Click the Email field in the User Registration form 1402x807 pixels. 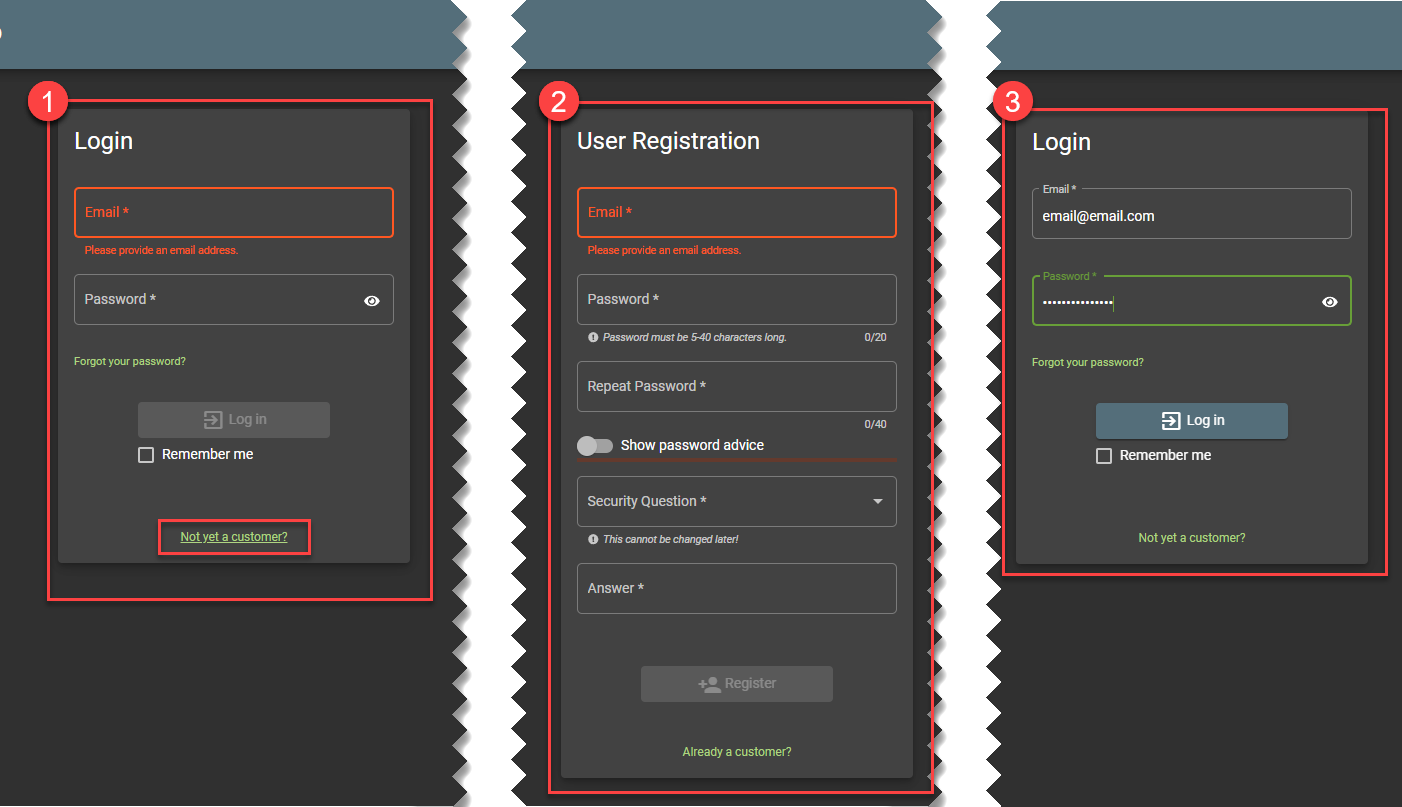736,213
